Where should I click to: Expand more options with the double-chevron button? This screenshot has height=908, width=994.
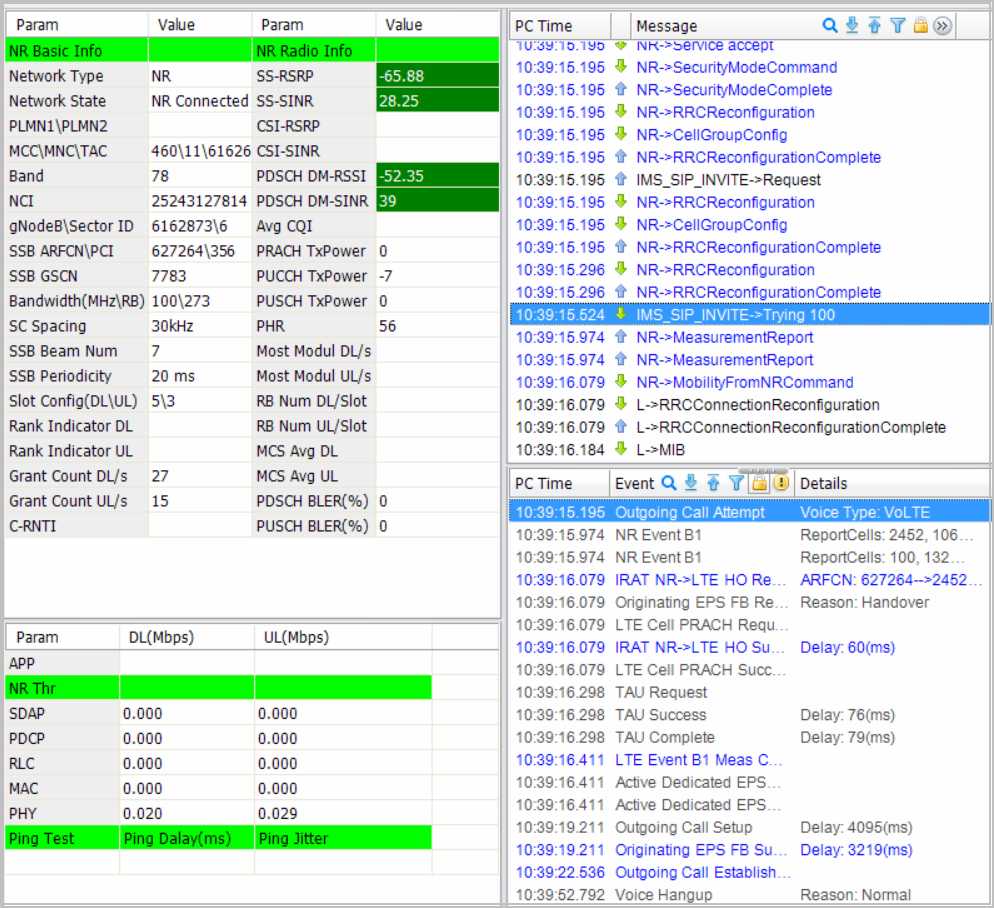tap(942, 26)
